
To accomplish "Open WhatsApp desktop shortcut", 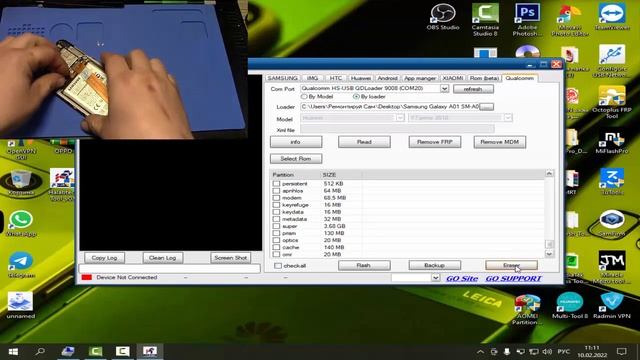I will pos(21,224).
